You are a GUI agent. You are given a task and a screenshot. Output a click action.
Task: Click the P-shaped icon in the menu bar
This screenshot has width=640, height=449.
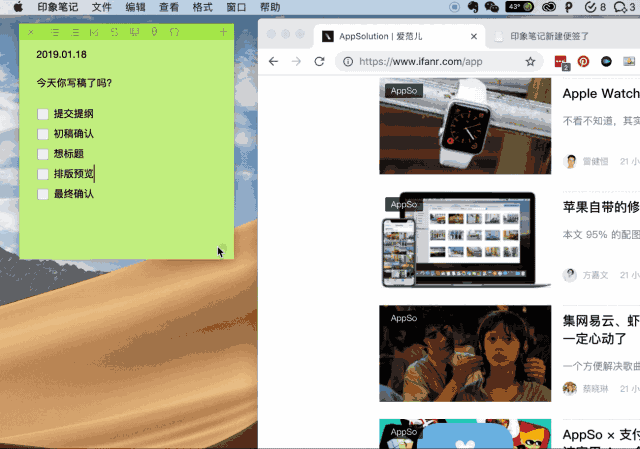pyautogui.click(x=569, y=7)
